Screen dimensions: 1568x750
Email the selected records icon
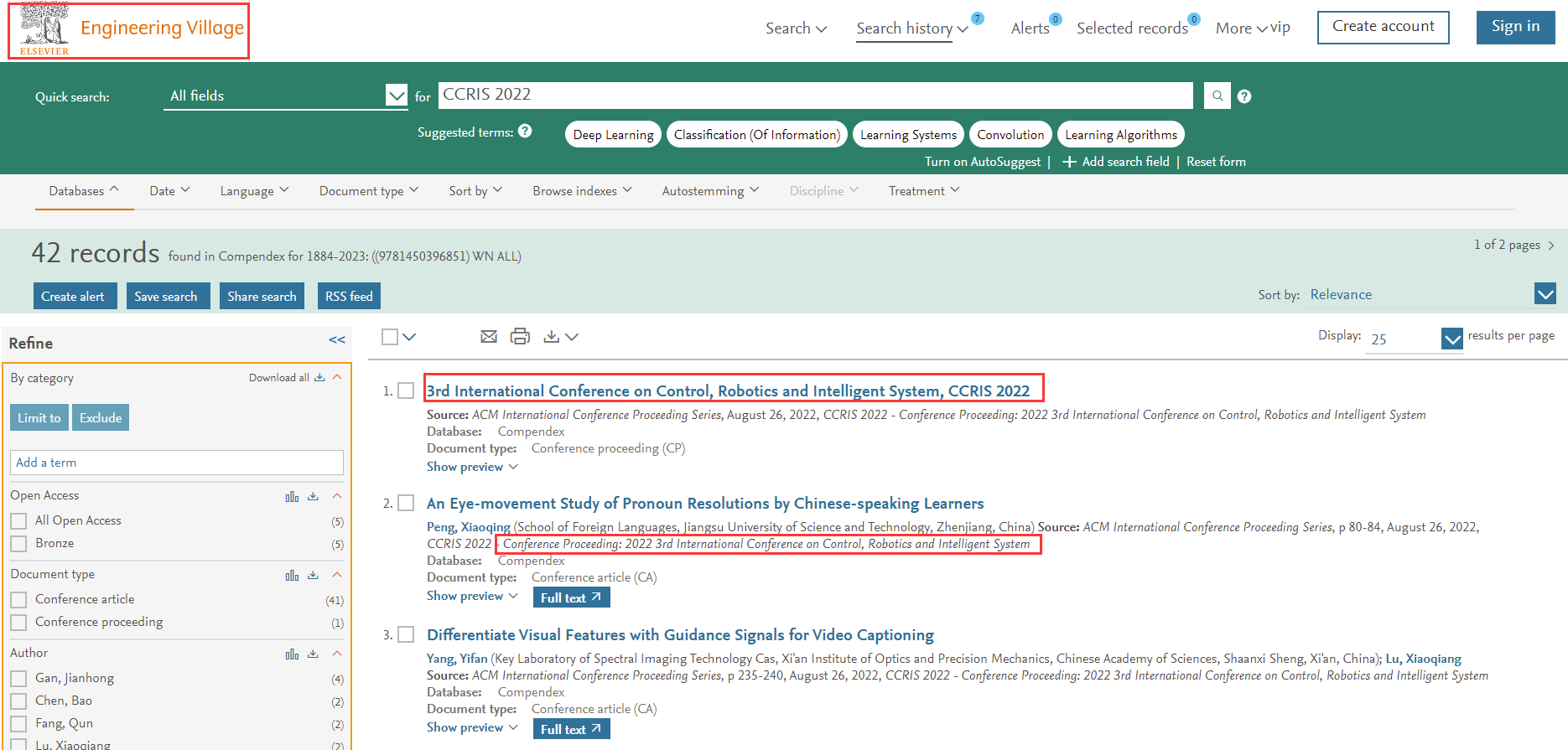[489, 337]
